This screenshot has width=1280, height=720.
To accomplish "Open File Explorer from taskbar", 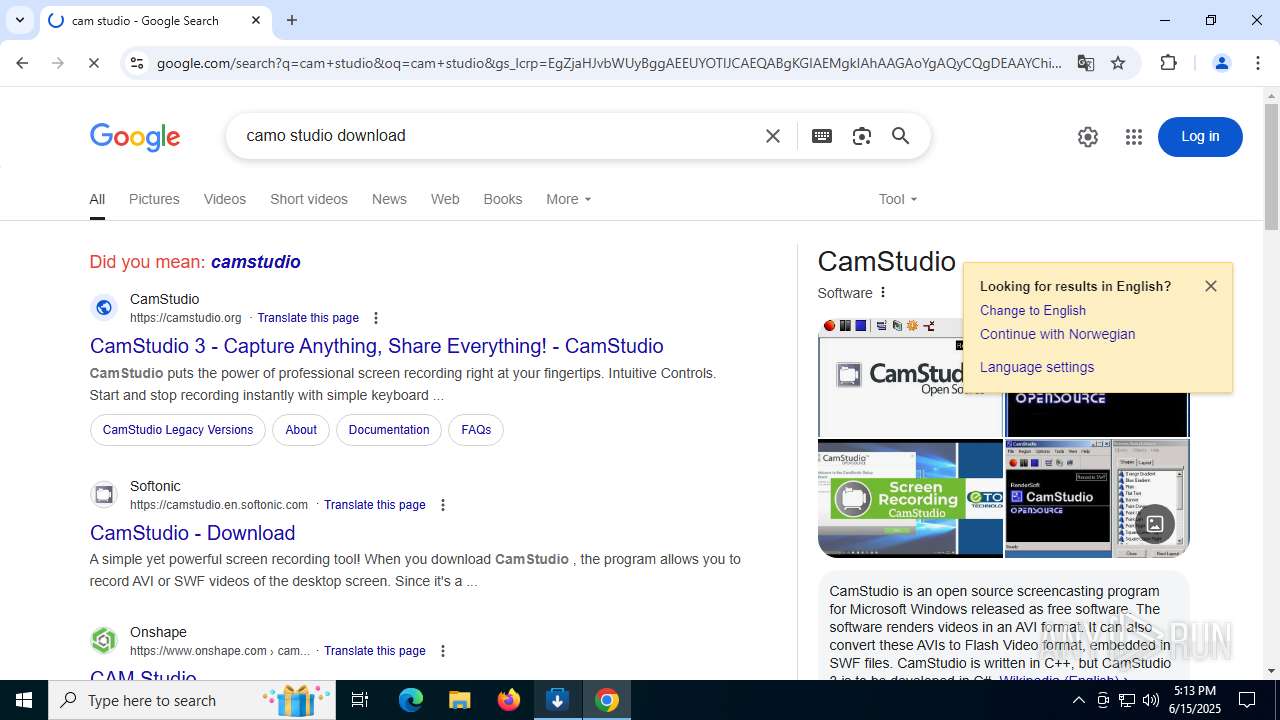I will (460, 700).
